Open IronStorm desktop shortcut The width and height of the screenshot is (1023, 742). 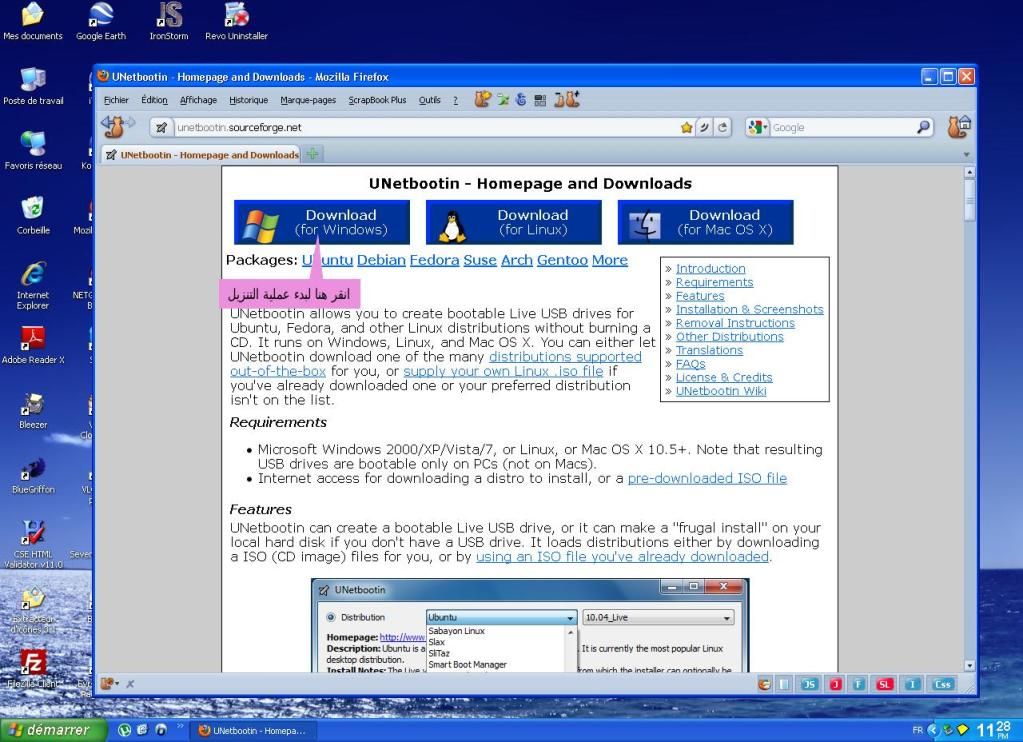click(169, 21)
